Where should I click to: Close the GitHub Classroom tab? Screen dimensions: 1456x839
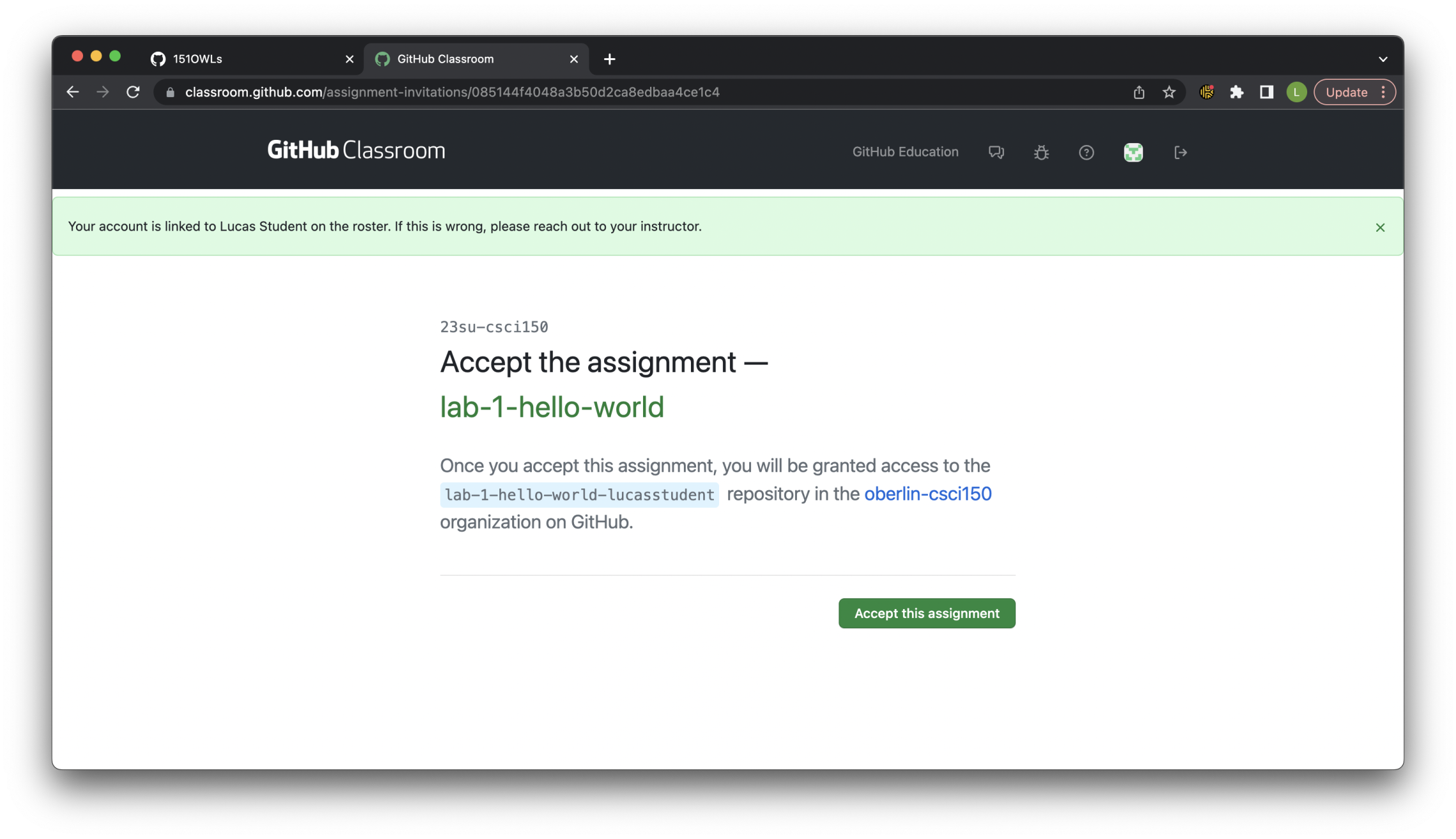pos(574,59)
